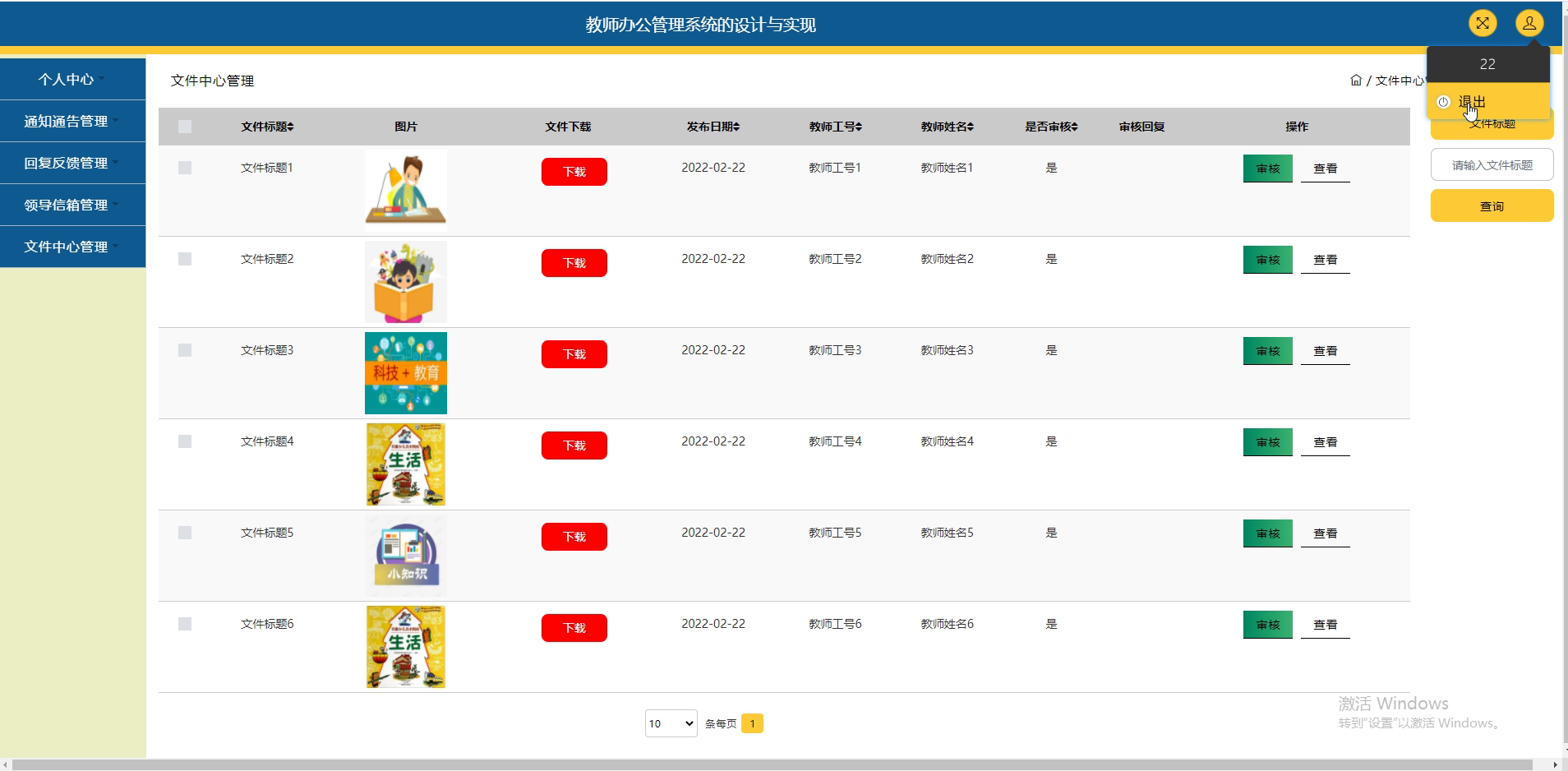
Task: Click the fullscreen toggle icon in header
Action: tap(1483, 23)
